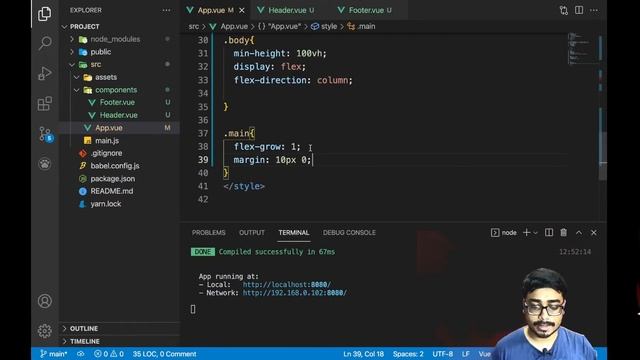Change encoding via UTF-8 status item
The width and height of the screenshot is (640, 360).
click(x=442, y=354)
